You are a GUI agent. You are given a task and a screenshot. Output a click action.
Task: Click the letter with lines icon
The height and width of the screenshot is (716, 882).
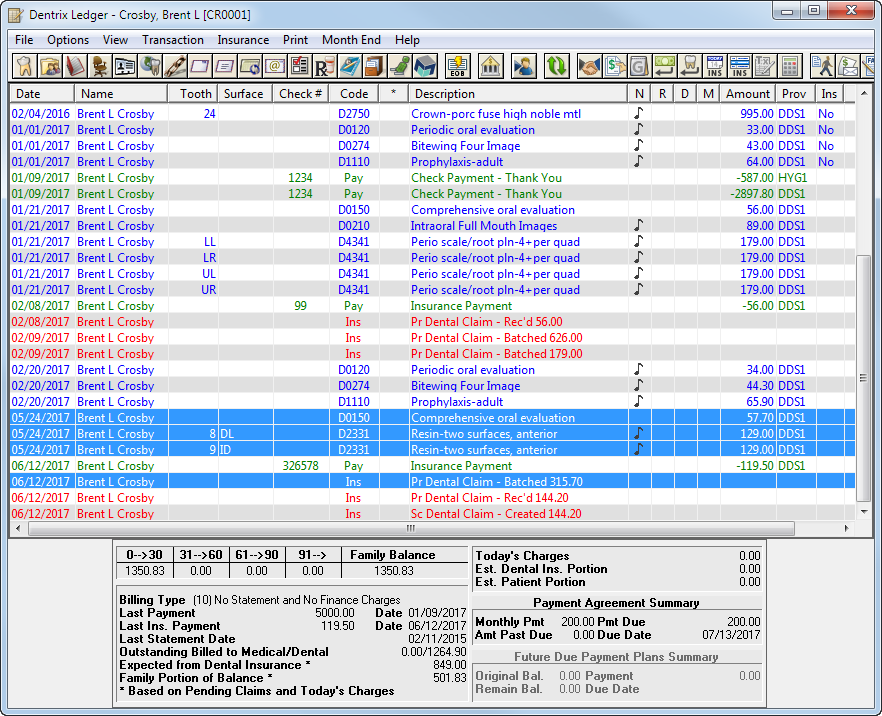click(224, 66)
